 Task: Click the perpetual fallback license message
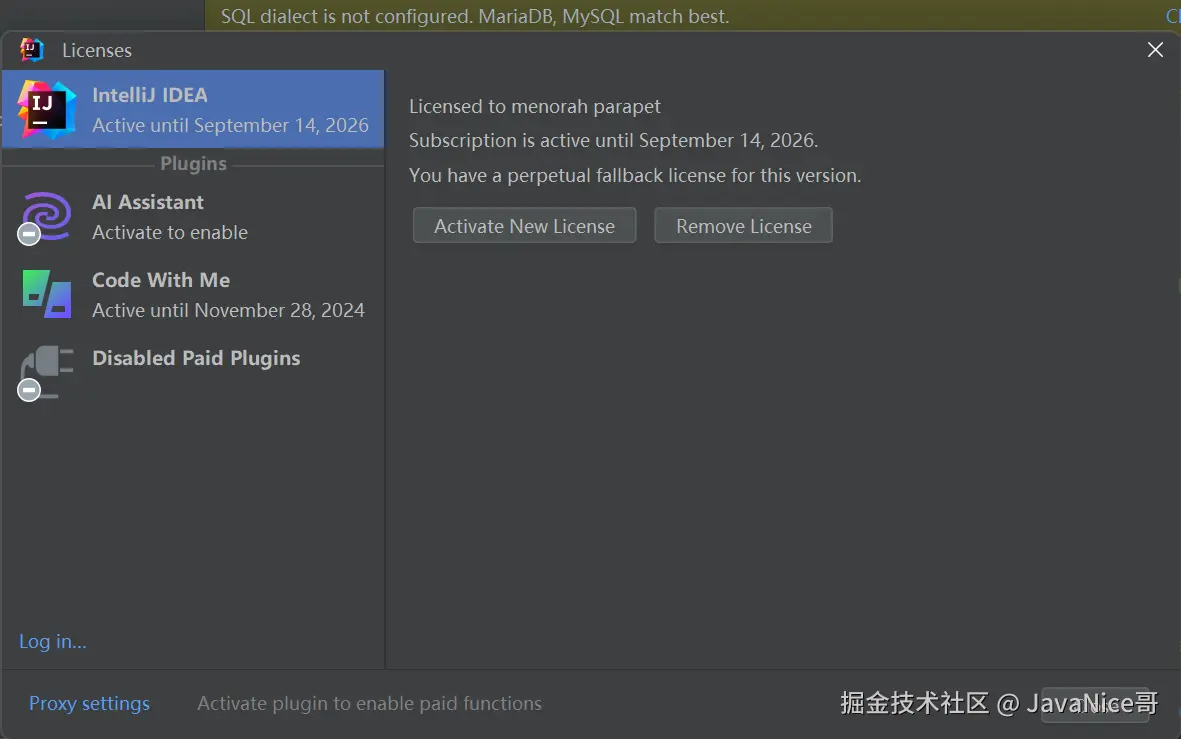coord(635,176)
